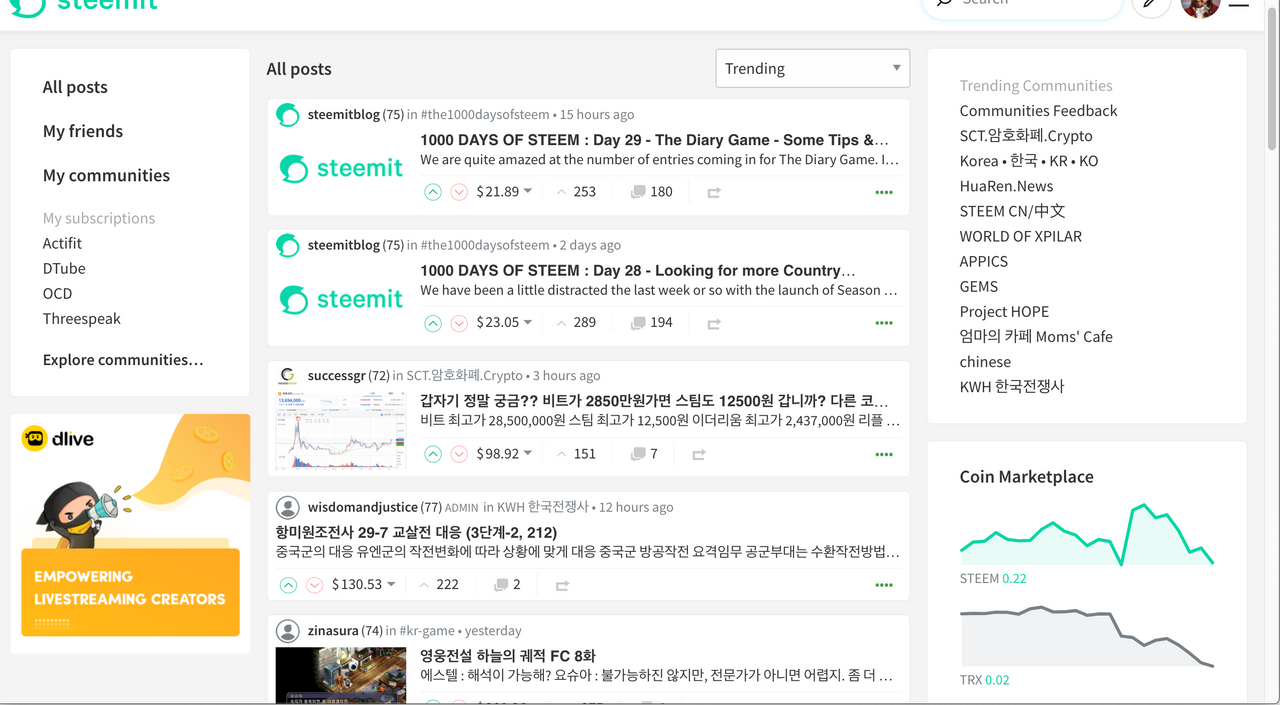
Task: Select My communities in sidebar
Action: click(106, 175)
